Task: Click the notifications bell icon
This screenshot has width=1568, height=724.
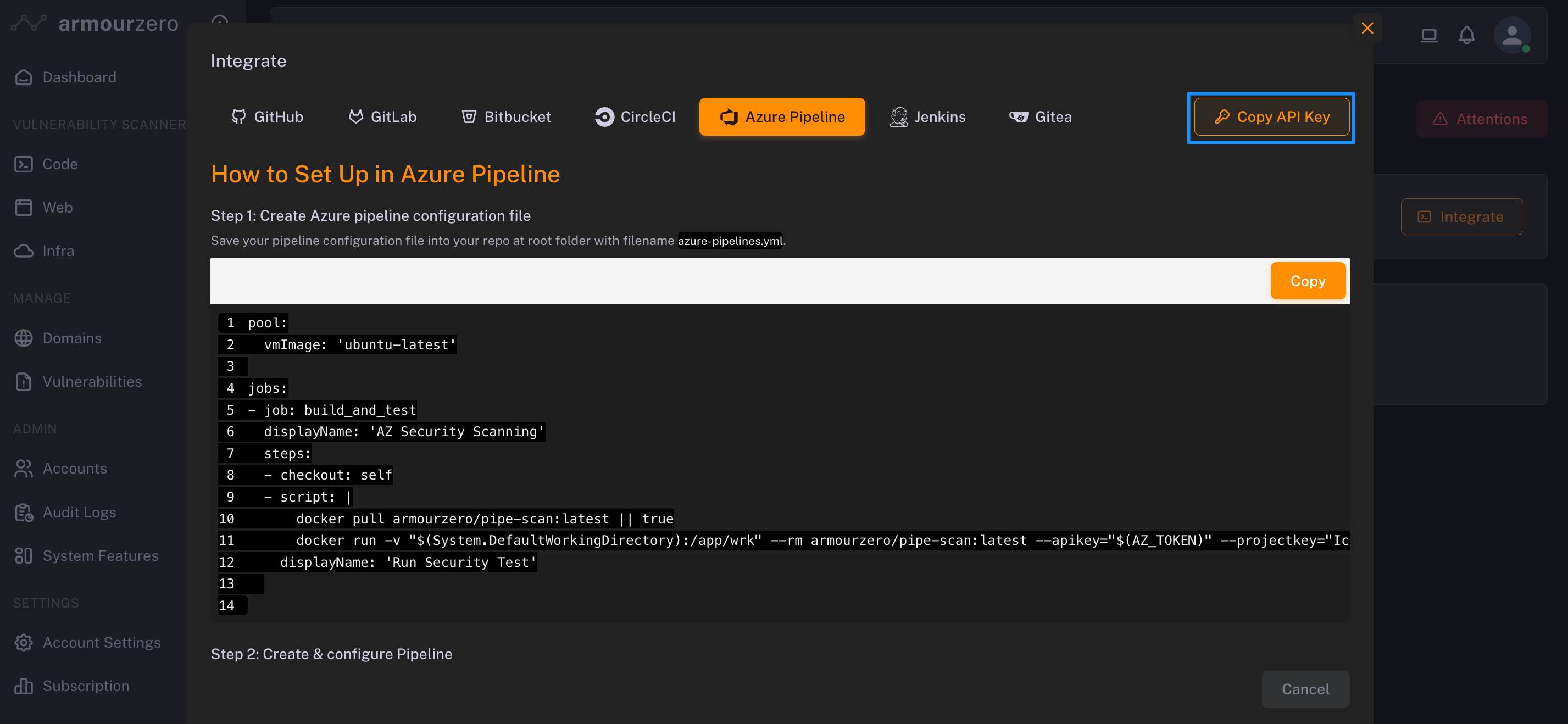Action: click(x=1466, y=35)
